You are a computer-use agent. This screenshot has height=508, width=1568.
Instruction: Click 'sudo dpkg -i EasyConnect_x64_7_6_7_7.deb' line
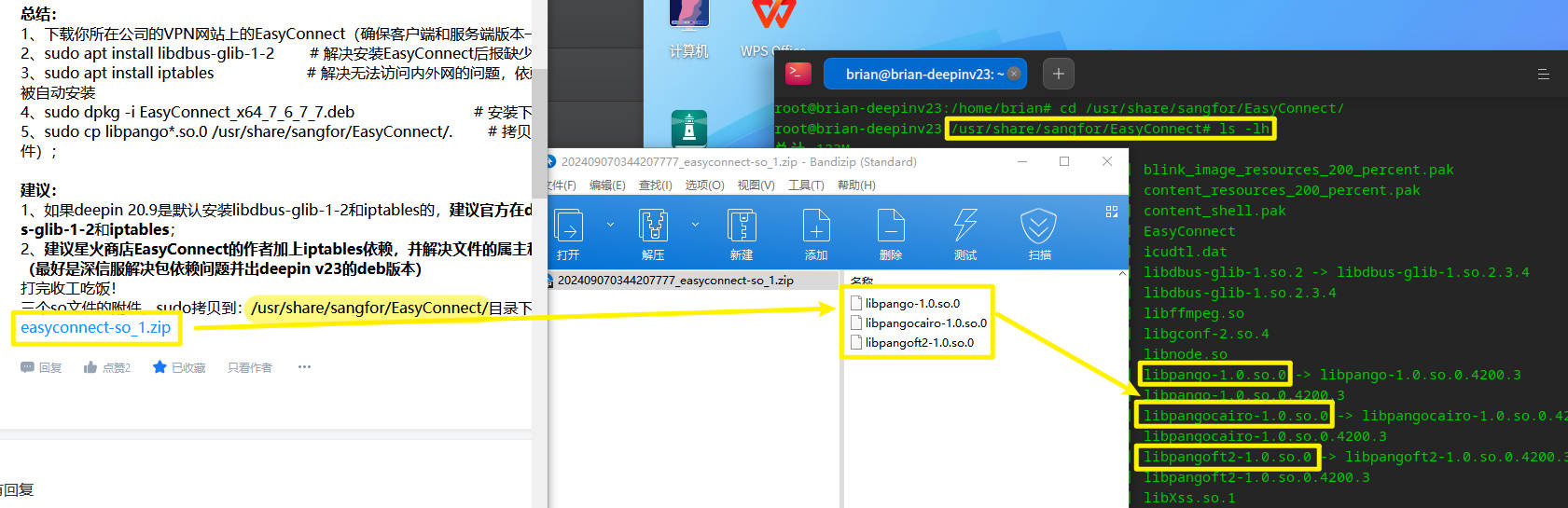tap(200, 112)
